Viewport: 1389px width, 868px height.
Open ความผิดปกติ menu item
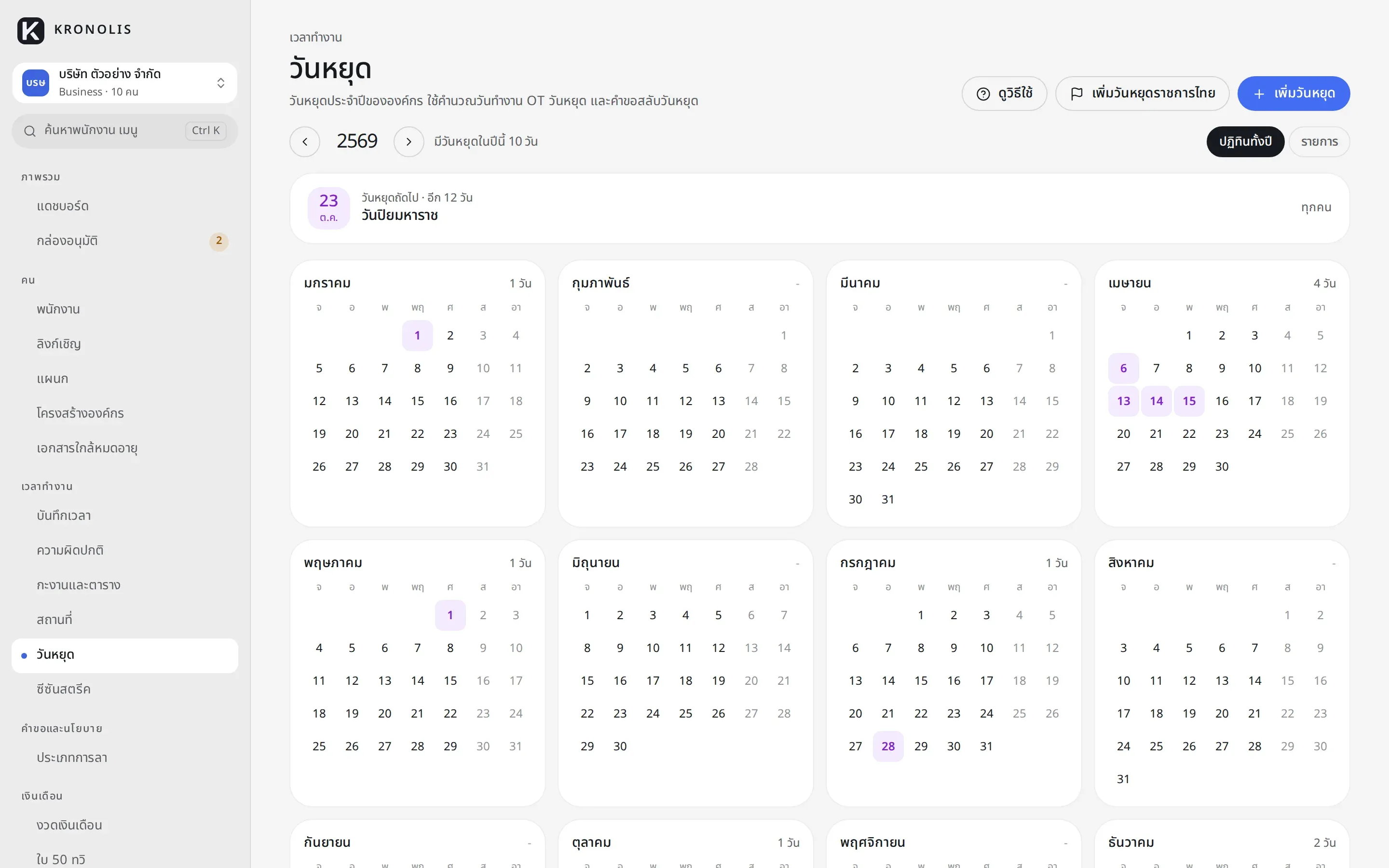[124, 551]
